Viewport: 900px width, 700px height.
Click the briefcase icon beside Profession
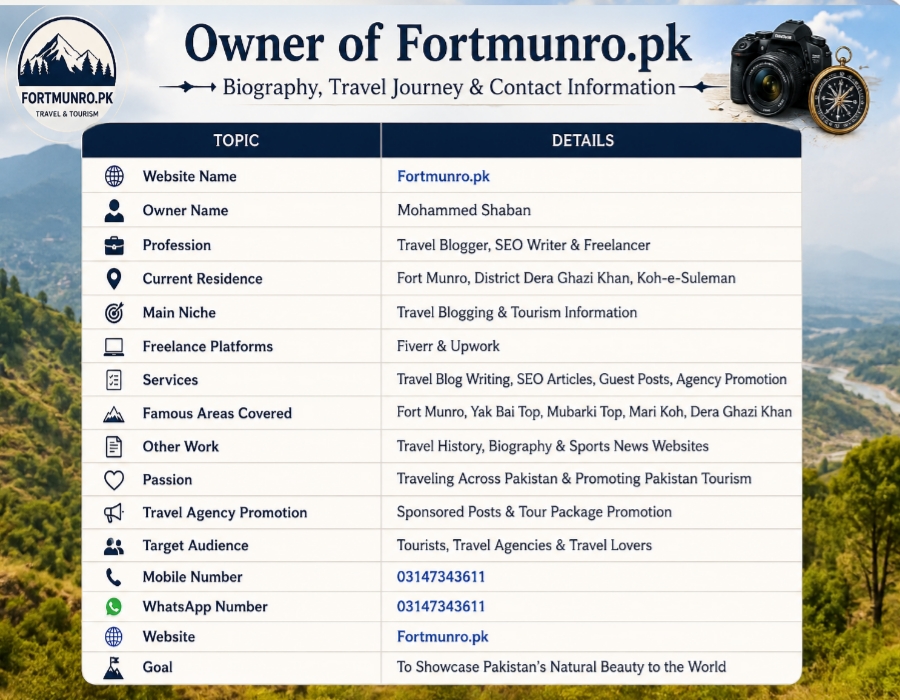click(114, 245)
